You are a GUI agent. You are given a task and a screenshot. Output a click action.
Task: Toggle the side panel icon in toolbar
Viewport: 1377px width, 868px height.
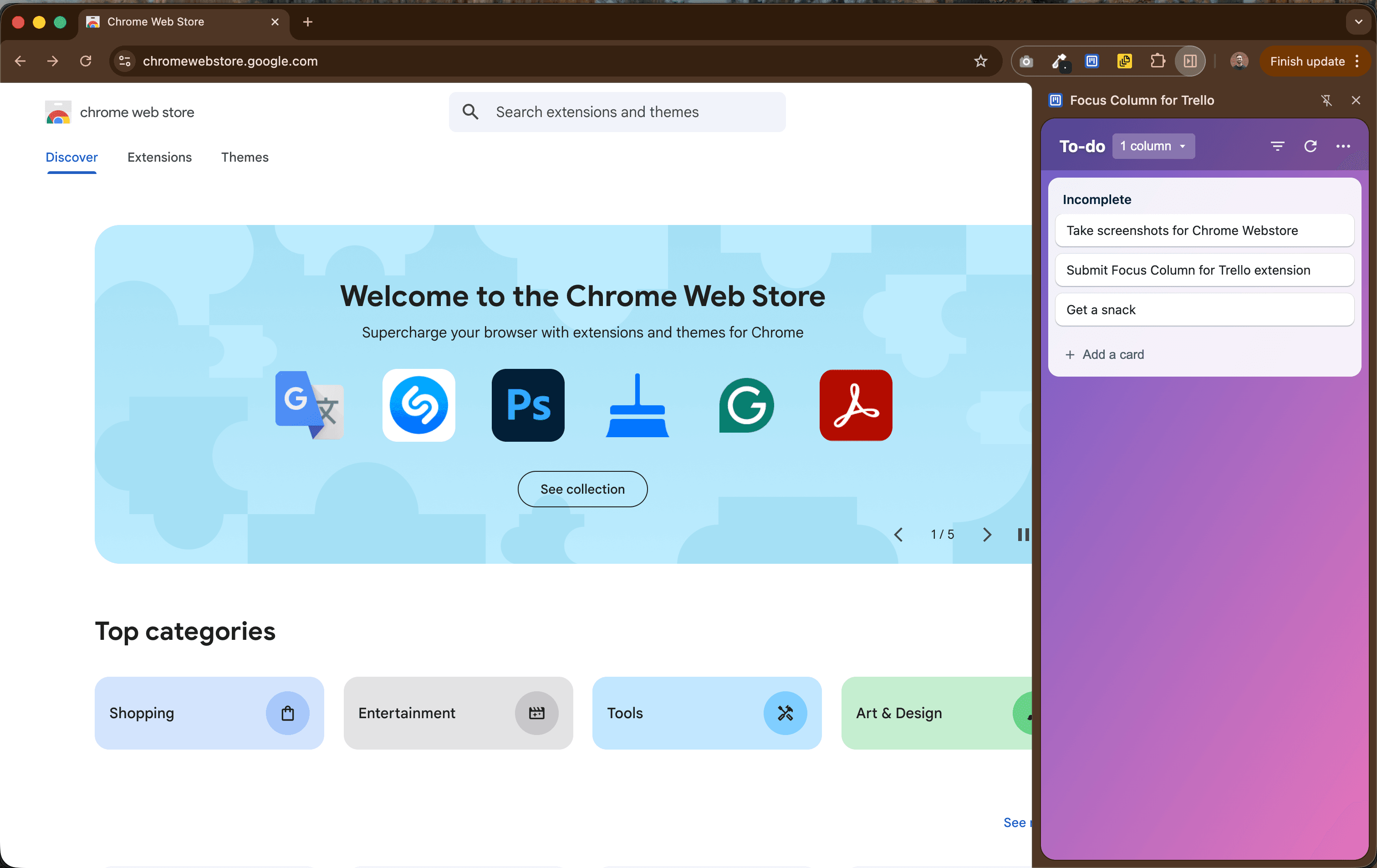pos(1189,61)
